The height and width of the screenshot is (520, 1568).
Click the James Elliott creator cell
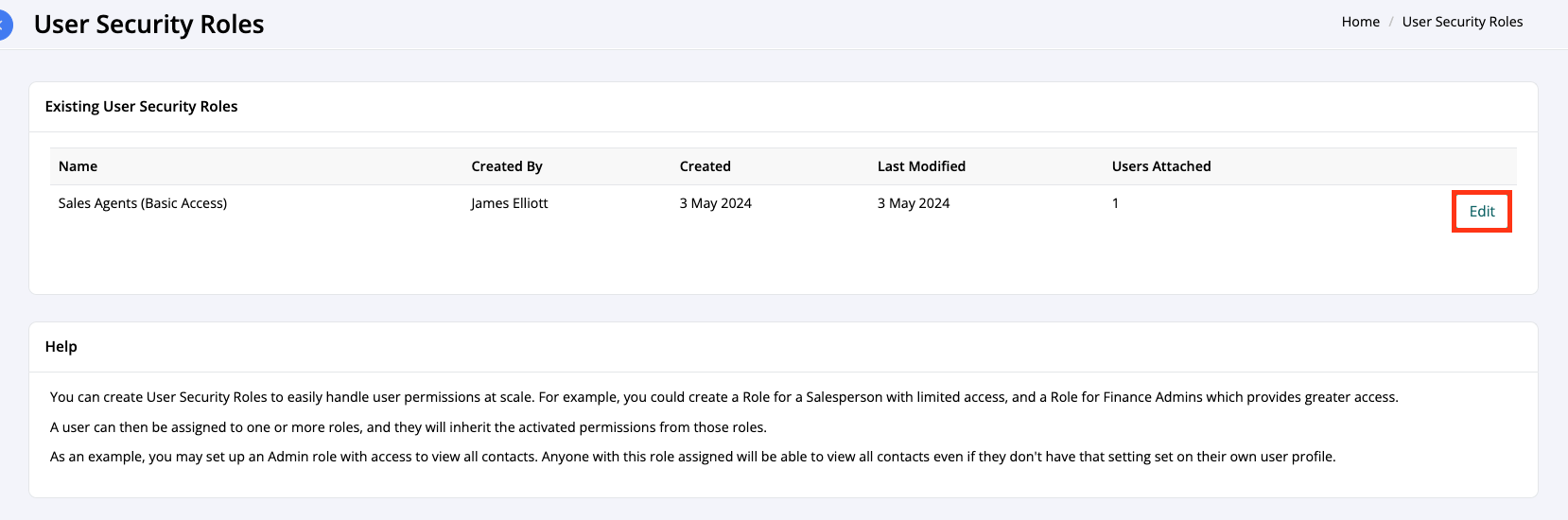510,203
